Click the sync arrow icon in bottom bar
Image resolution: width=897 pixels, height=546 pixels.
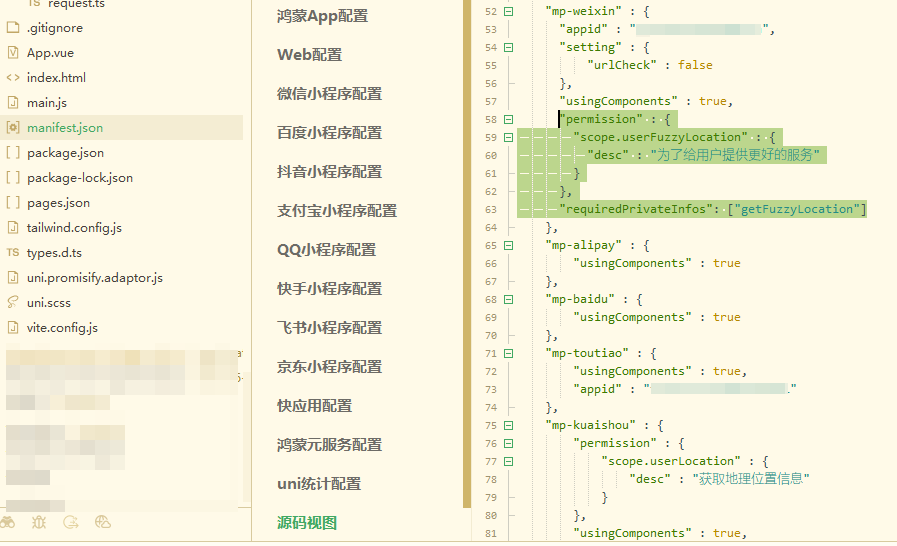coord(71,522)
